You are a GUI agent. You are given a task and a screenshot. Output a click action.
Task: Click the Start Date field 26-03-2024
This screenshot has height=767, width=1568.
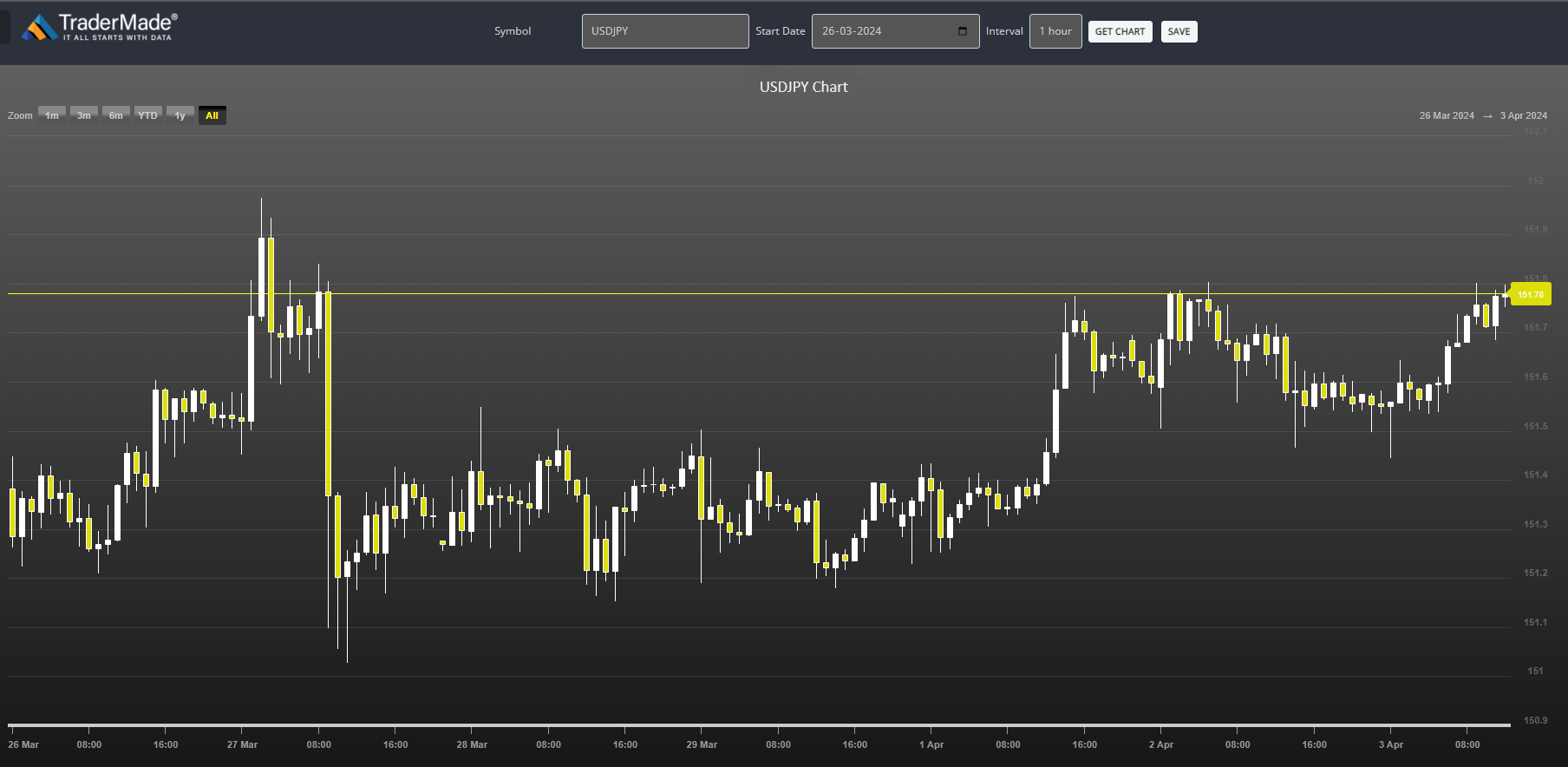tap(895, 31)
